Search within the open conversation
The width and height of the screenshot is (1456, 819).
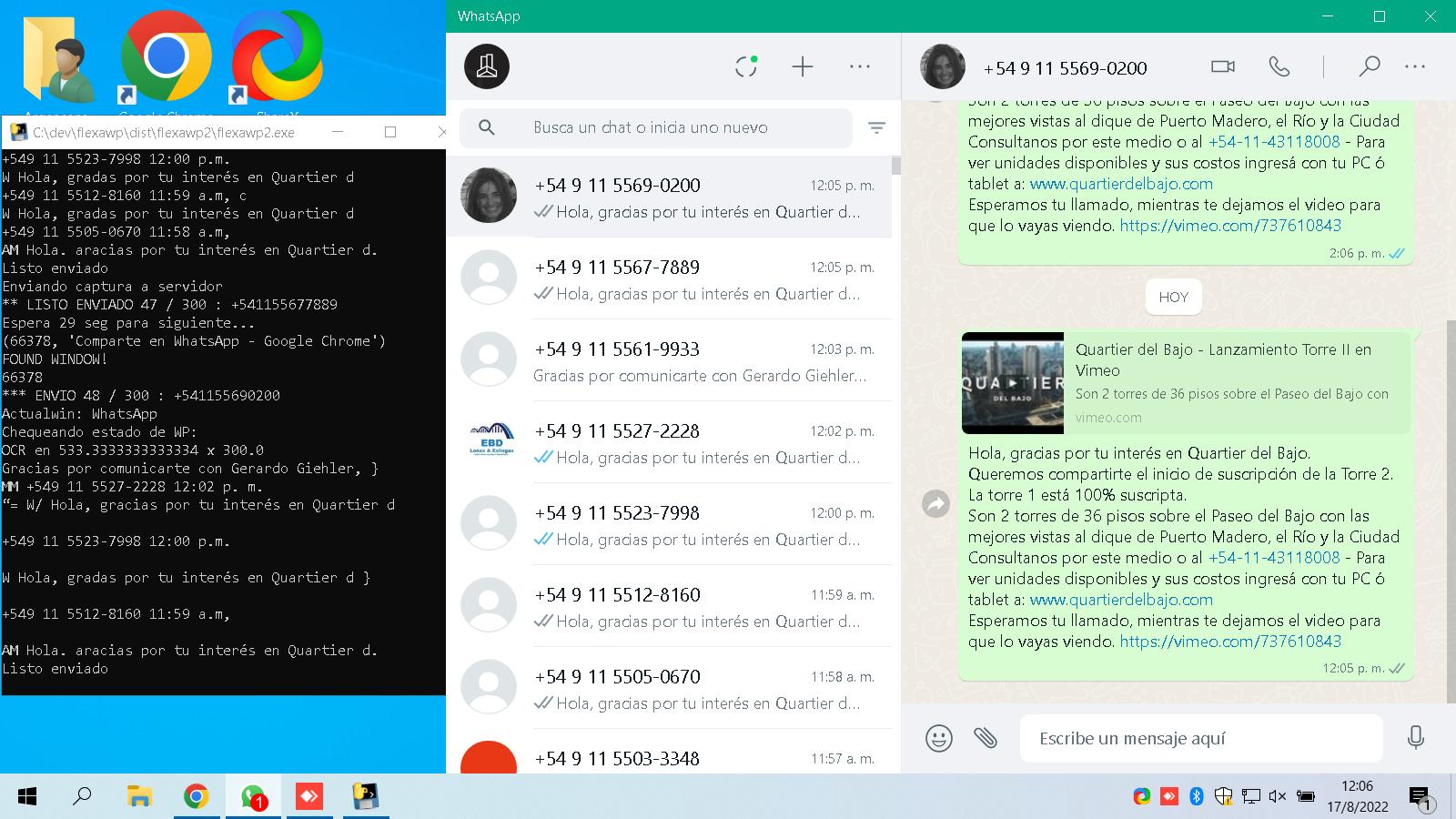[1370, 66]
